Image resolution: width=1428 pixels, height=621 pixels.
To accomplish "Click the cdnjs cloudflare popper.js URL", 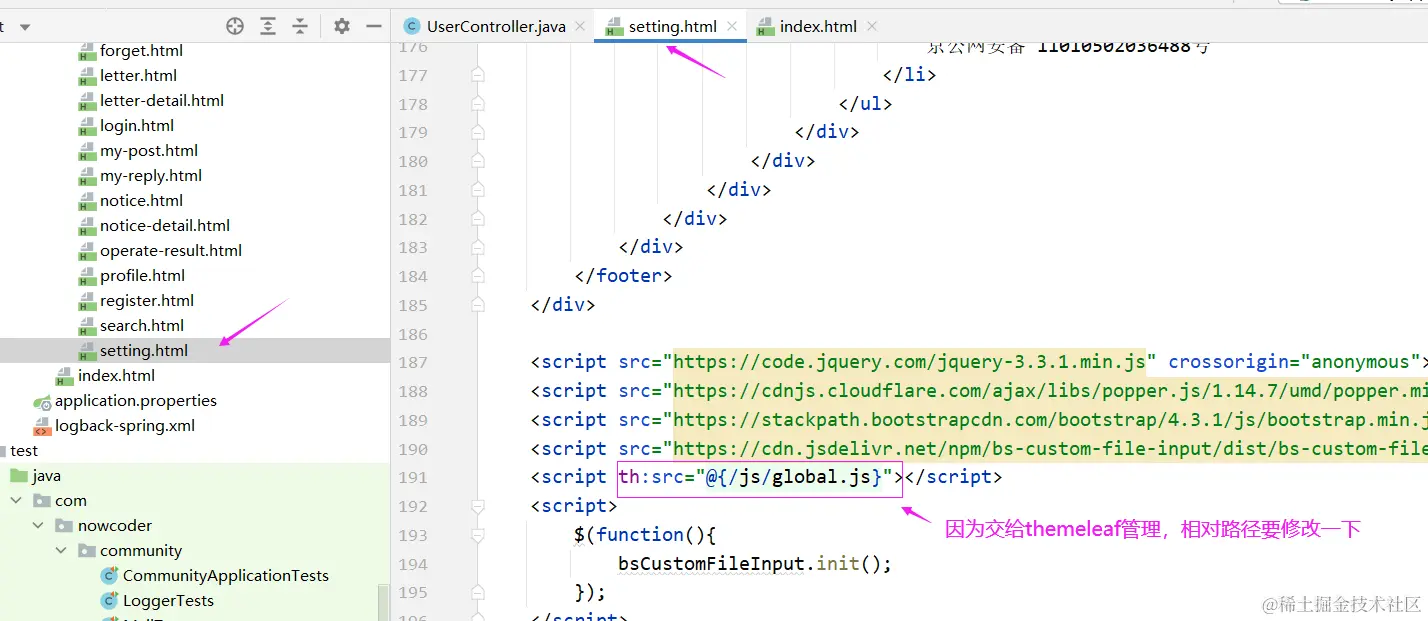I will point(1050,391).
